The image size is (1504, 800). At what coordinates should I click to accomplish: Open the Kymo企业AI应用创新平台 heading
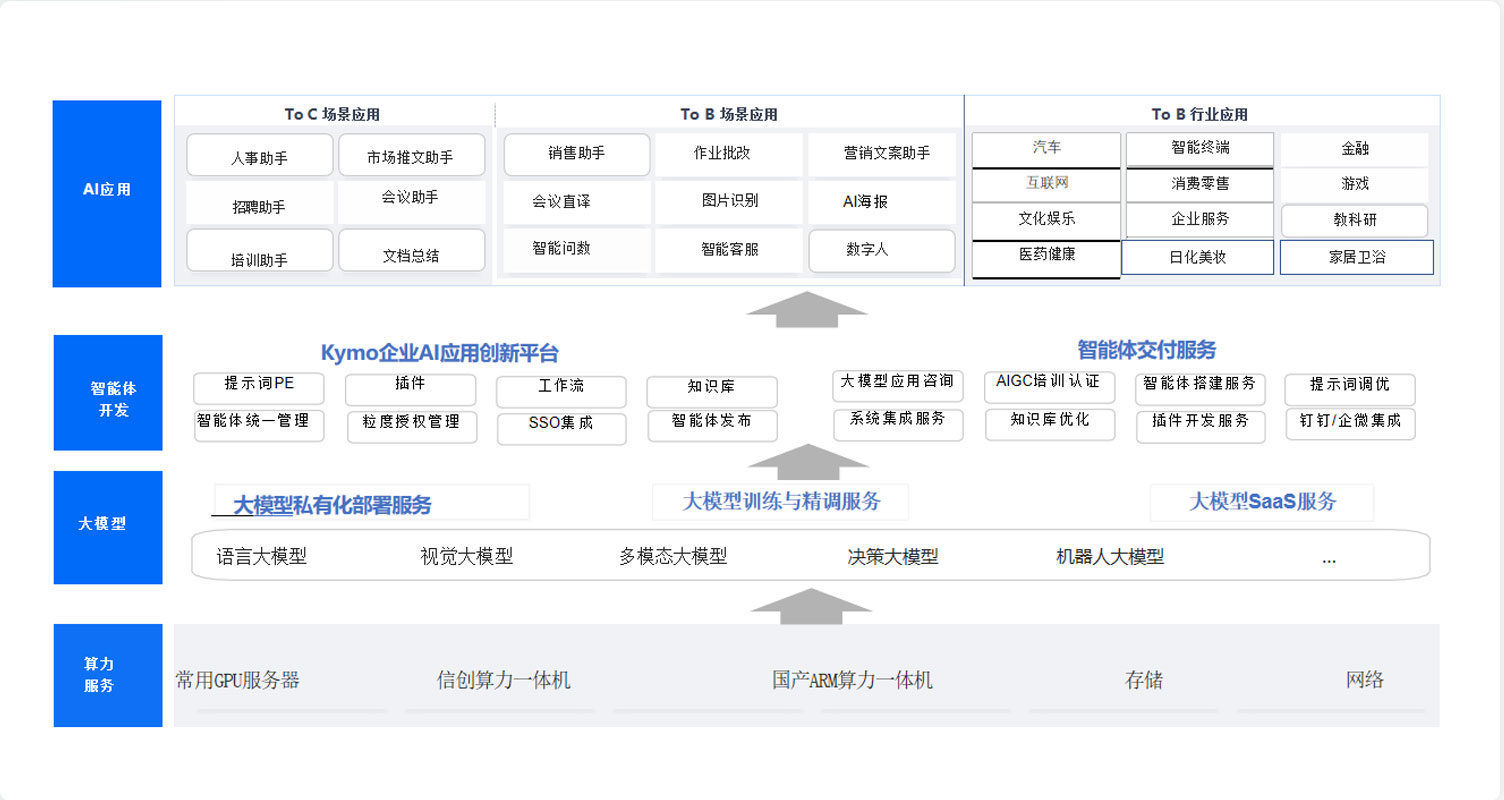(439, 353)
